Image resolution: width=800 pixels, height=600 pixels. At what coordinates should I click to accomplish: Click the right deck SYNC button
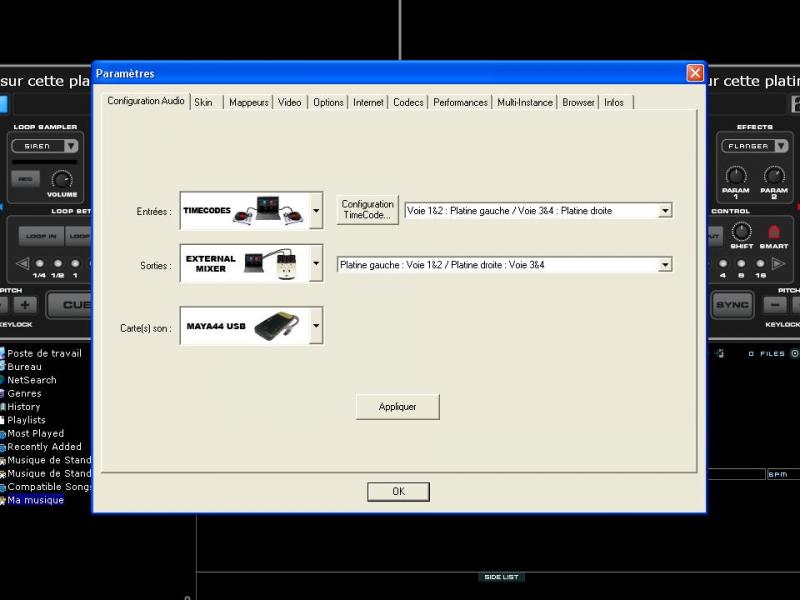732,305
